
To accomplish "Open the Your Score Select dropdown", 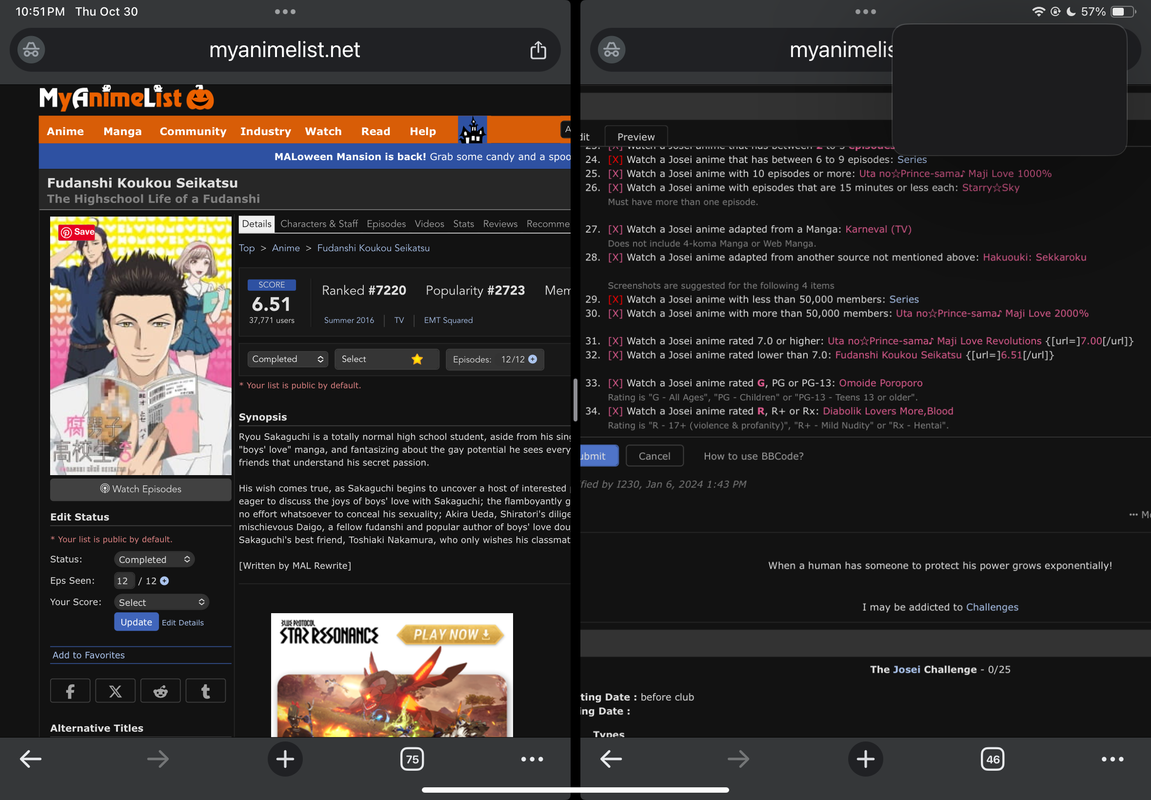I will 161,602.
